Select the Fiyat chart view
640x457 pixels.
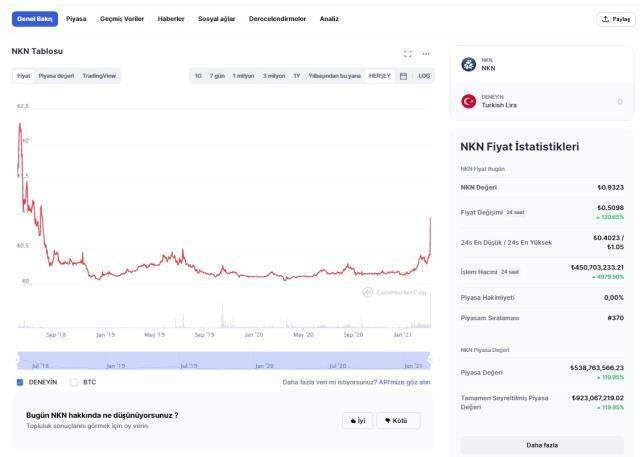24,76
